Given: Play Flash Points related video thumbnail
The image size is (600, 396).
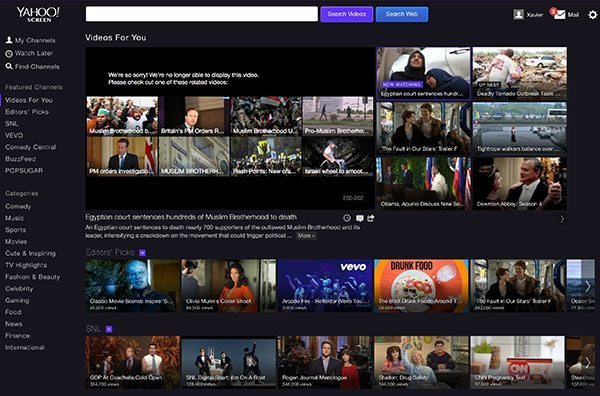Looking at the screenshot, I should pyautogui.click(x=266, y=156).
